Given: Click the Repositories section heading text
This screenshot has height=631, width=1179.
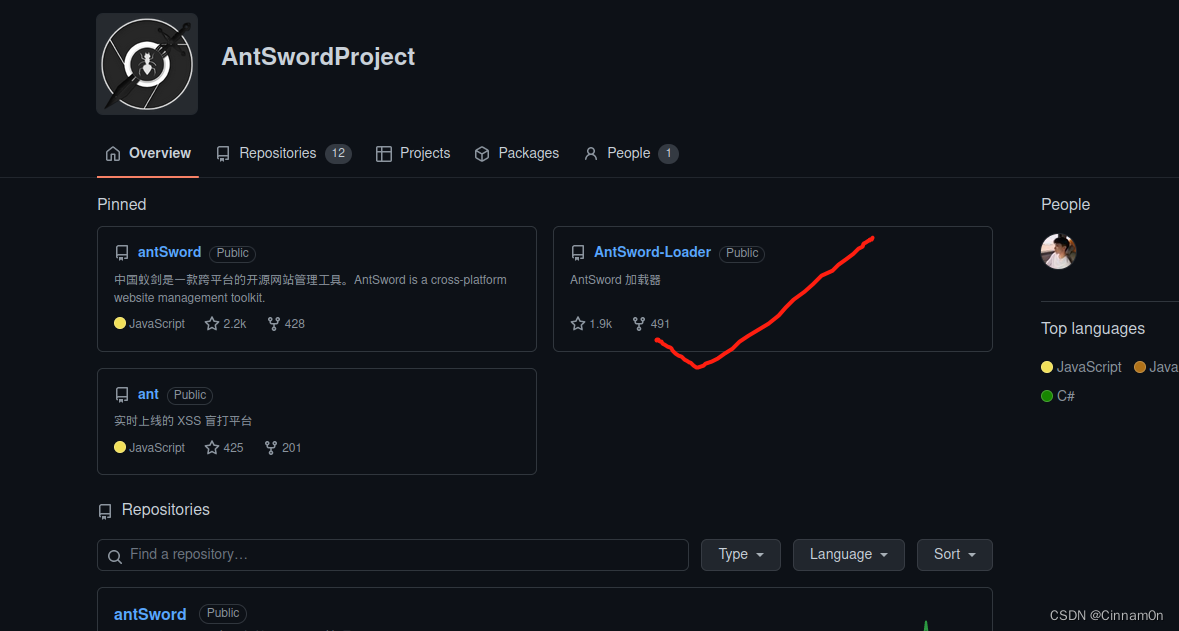Looking at the screenshot, I should (165, 510).
